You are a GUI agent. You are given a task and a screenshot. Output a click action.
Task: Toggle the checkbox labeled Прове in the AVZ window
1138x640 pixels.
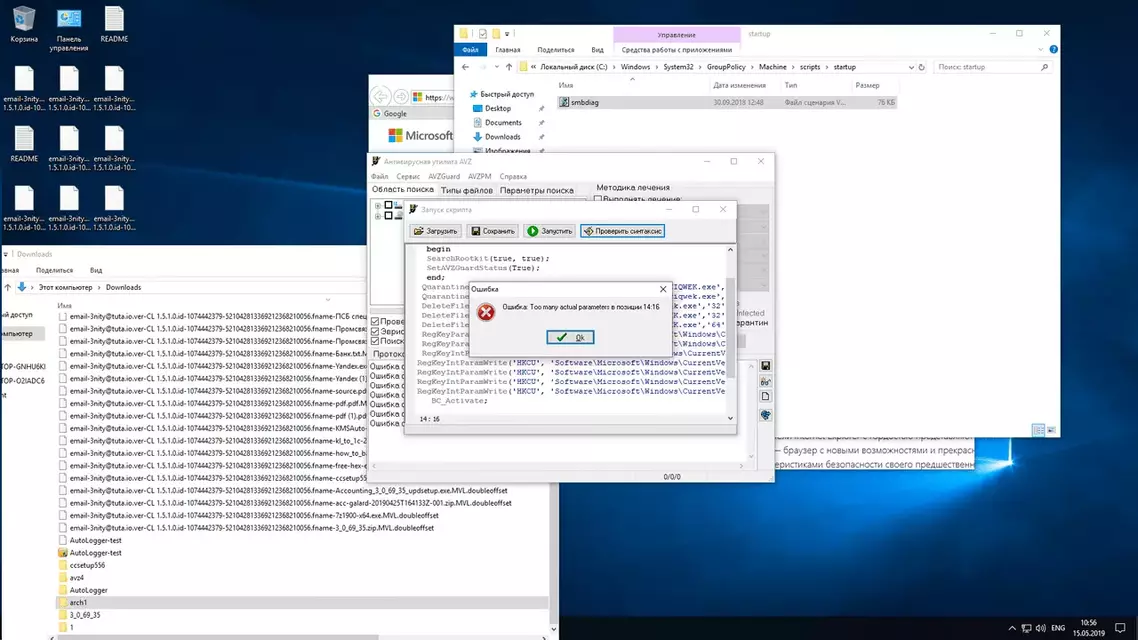click(375, 321)
